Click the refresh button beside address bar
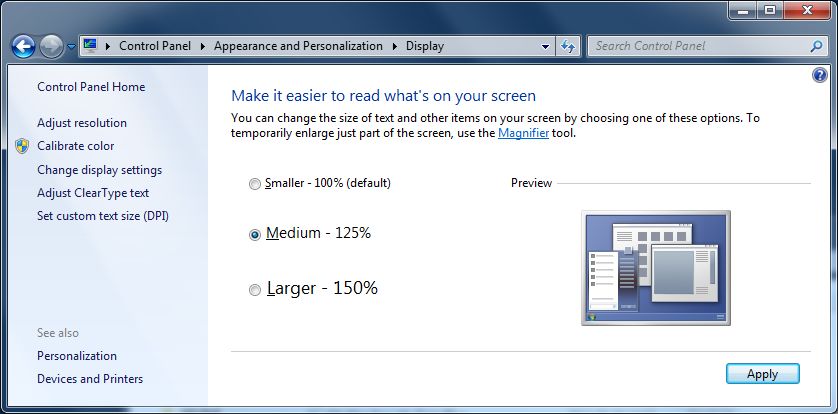 568,46
